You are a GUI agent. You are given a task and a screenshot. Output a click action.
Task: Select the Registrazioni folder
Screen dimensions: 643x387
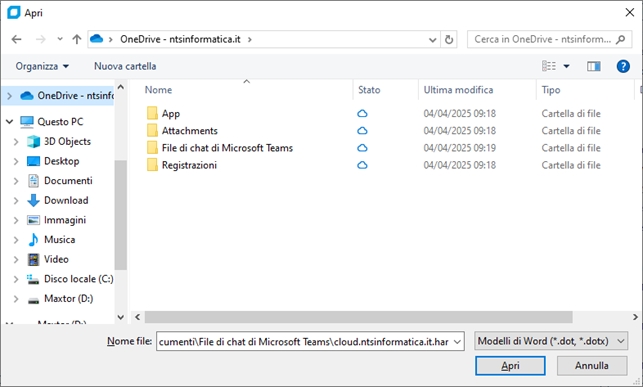tap(189, 165)
